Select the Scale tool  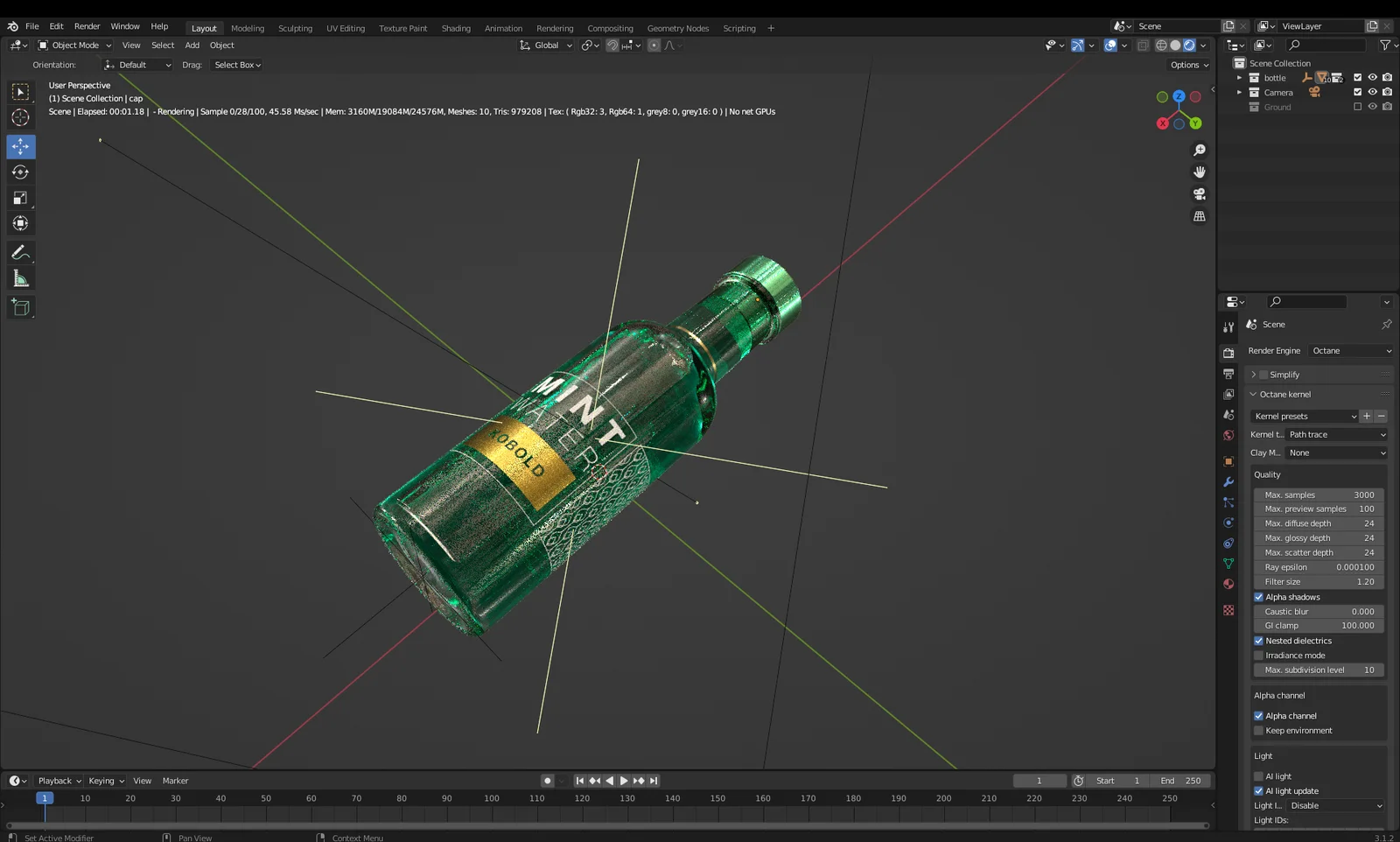click(20, 198)
